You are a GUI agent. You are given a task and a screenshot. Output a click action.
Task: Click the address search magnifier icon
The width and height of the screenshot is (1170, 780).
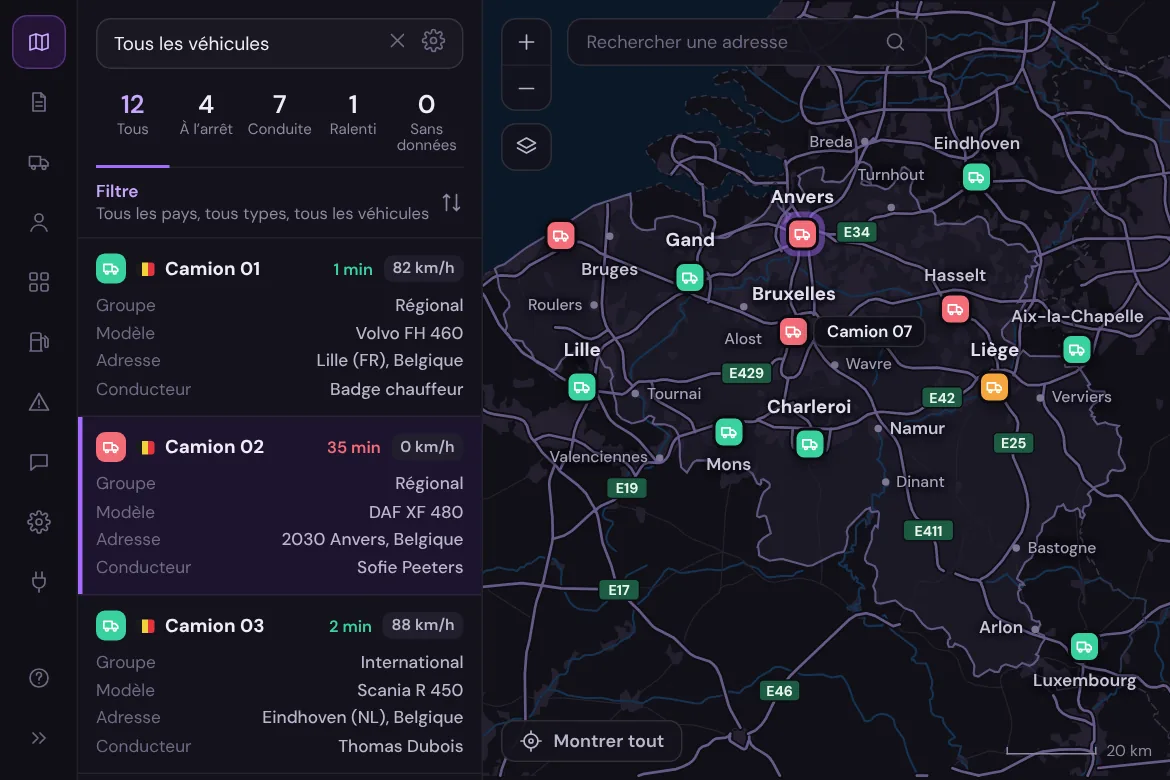click(895, 42)
